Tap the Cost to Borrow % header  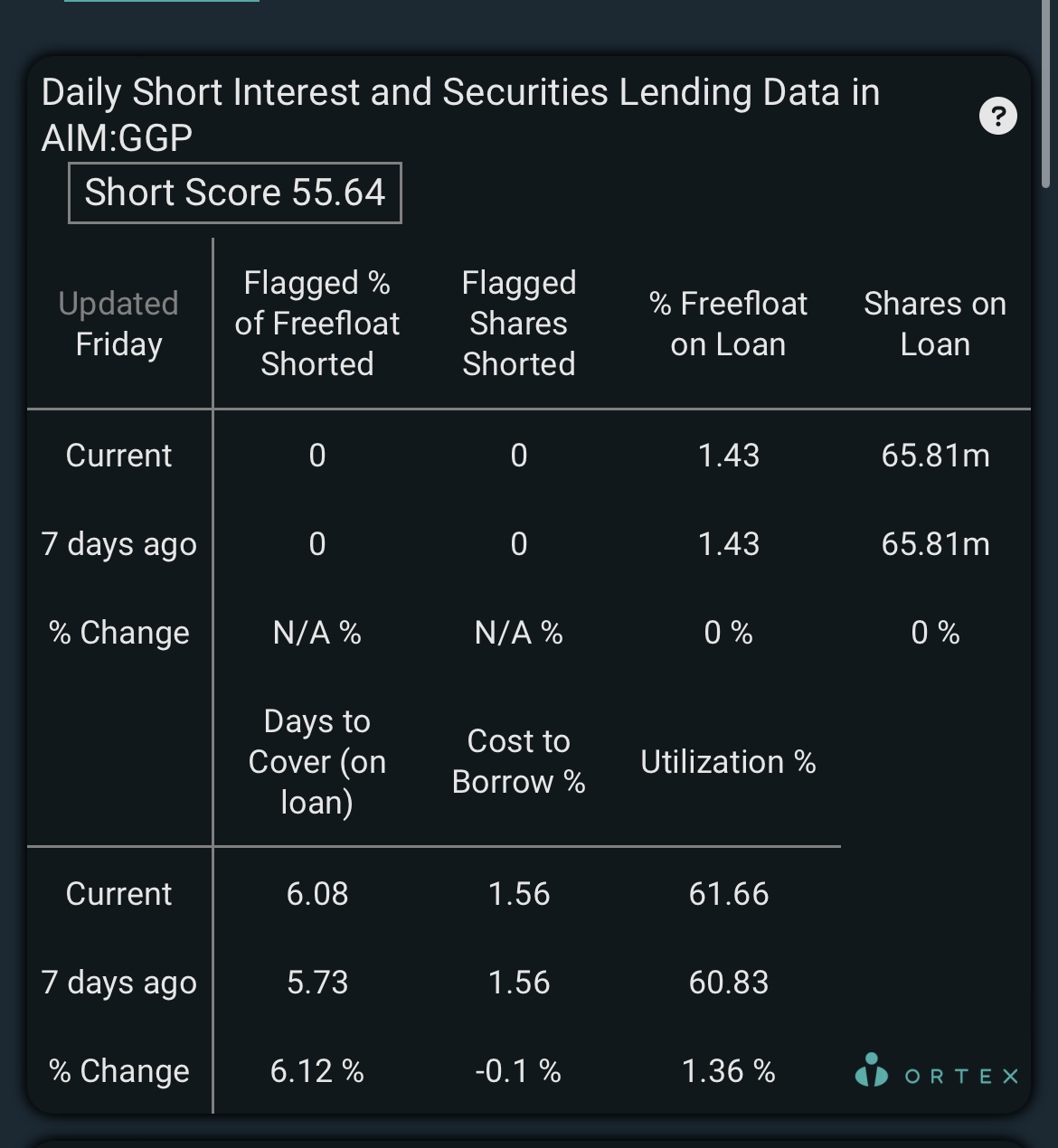519,762
